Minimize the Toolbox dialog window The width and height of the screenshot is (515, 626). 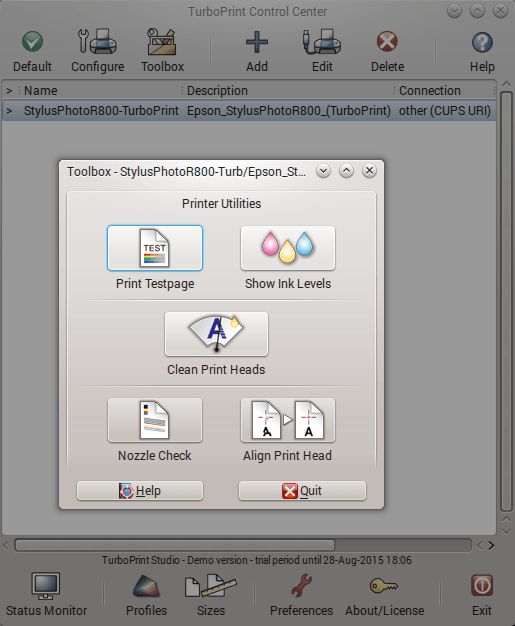(x=323, y=171)
